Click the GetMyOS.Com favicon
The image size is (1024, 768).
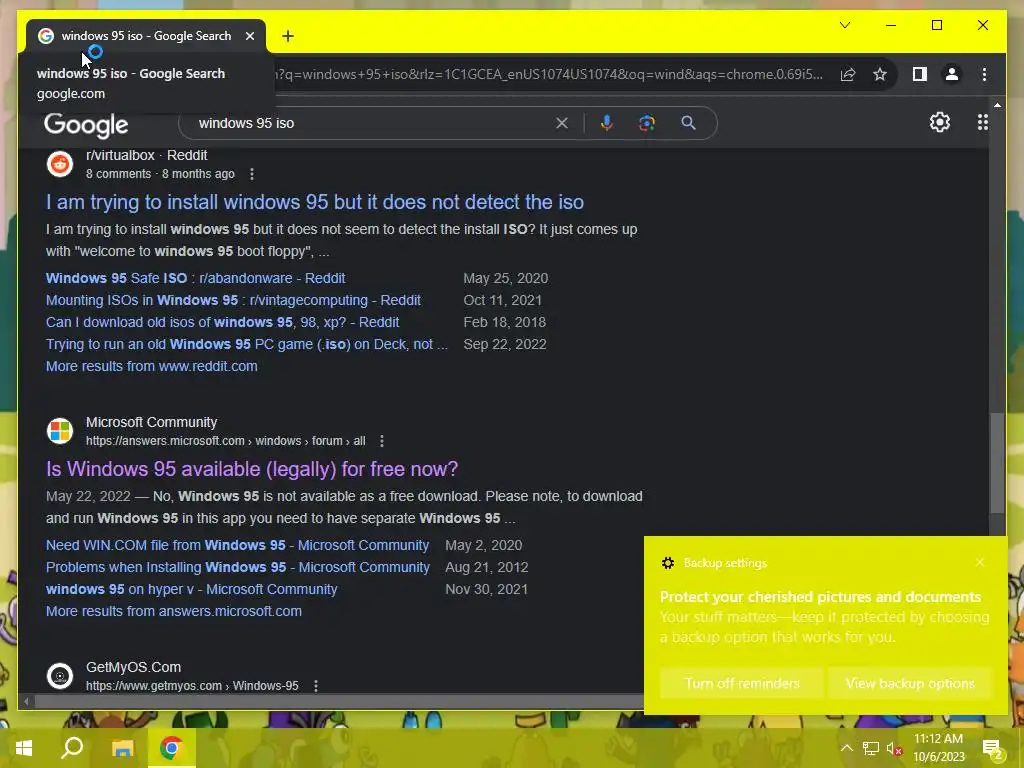click(60, 676)
